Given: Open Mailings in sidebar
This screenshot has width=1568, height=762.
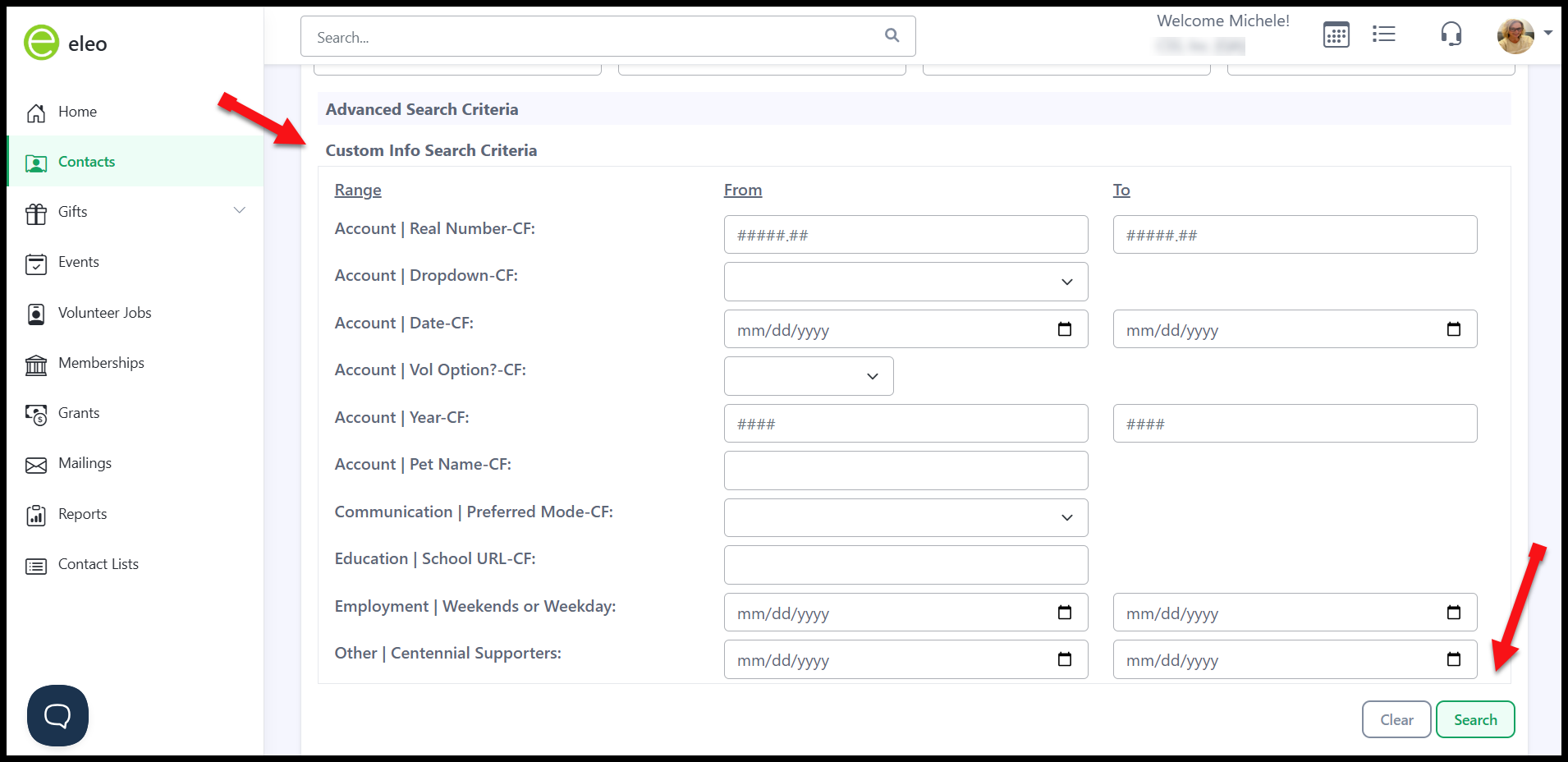Looking at the screenshot, I should coord(135,463).
